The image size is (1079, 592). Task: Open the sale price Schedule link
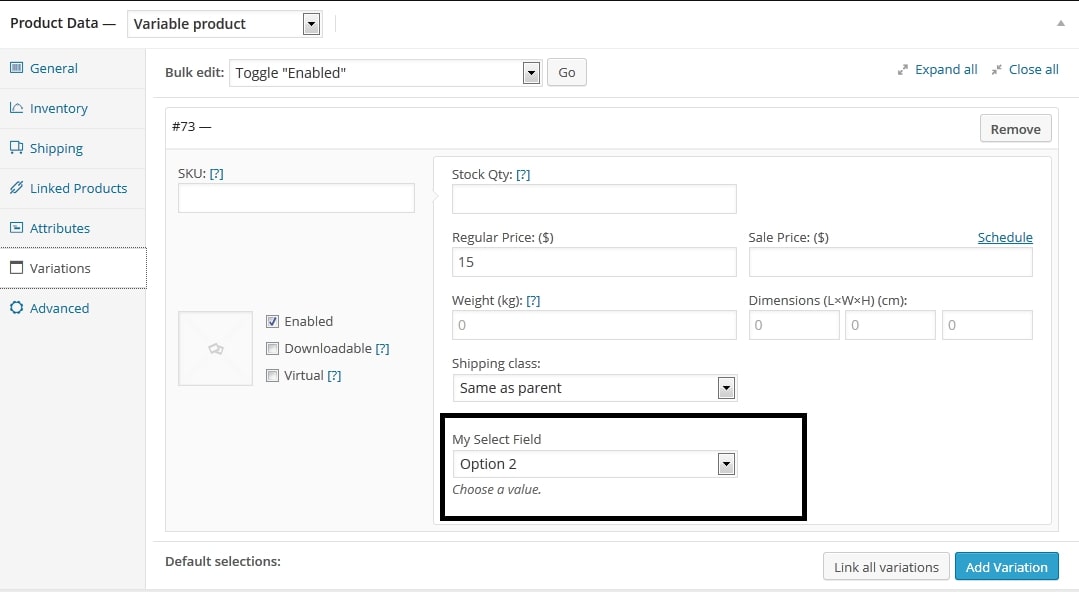click(1005, 237)
